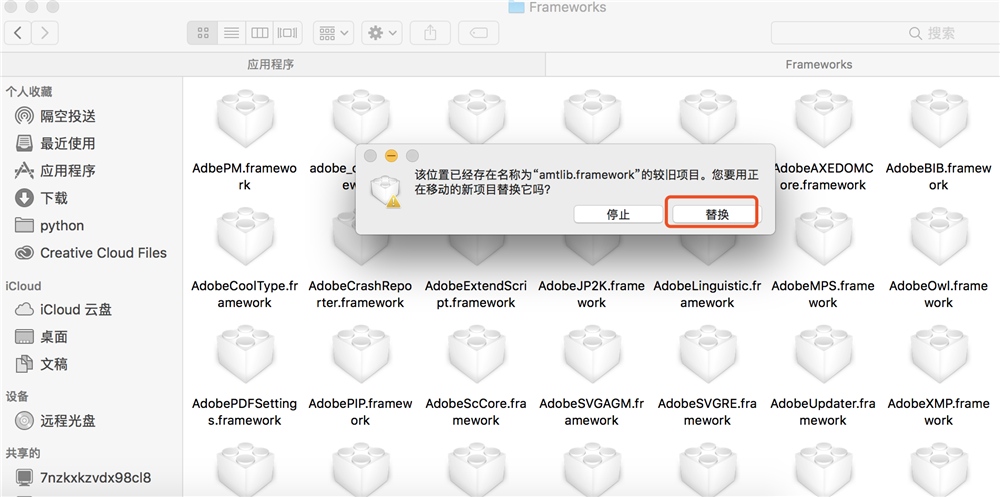
Task: Open 最近使用 in the sidebar
Action: click(55, 144)
